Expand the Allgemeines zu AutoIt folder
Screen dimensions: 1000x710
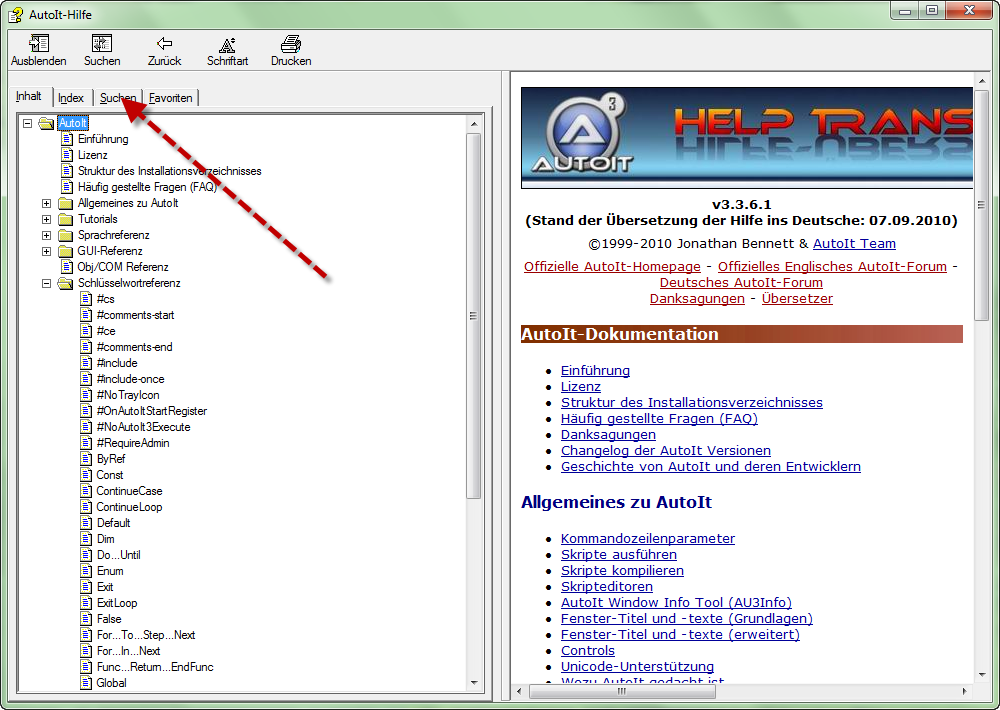pos(47,203)
